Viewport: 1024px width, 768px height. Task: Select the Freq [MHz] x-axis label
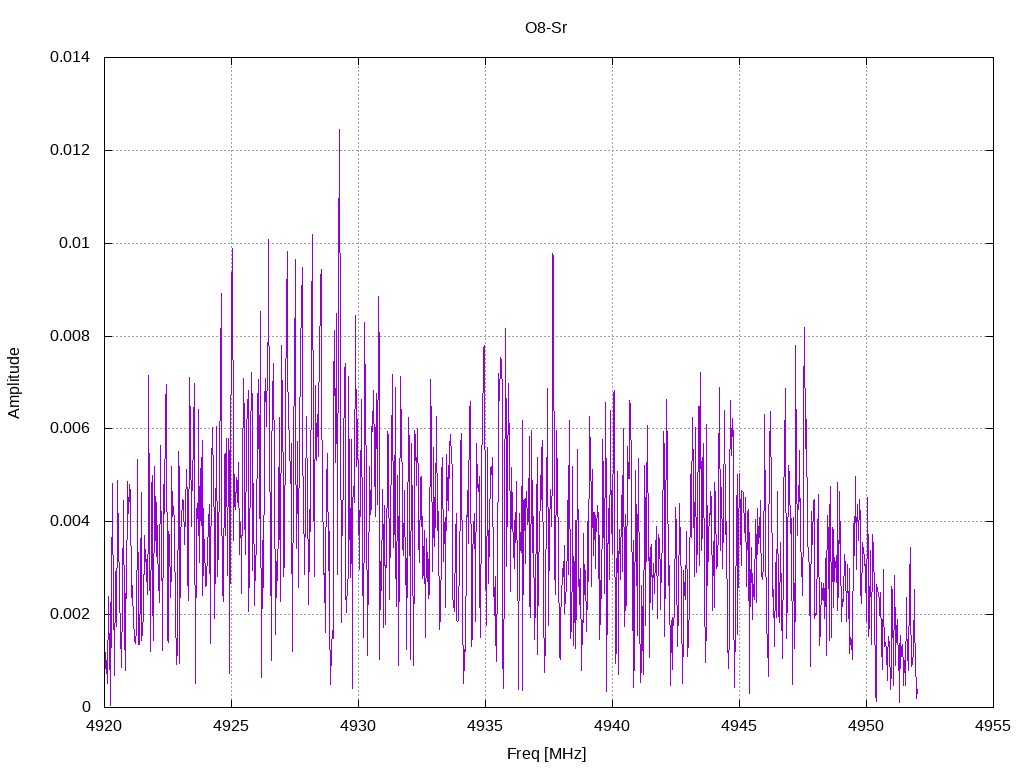point(547,753)
